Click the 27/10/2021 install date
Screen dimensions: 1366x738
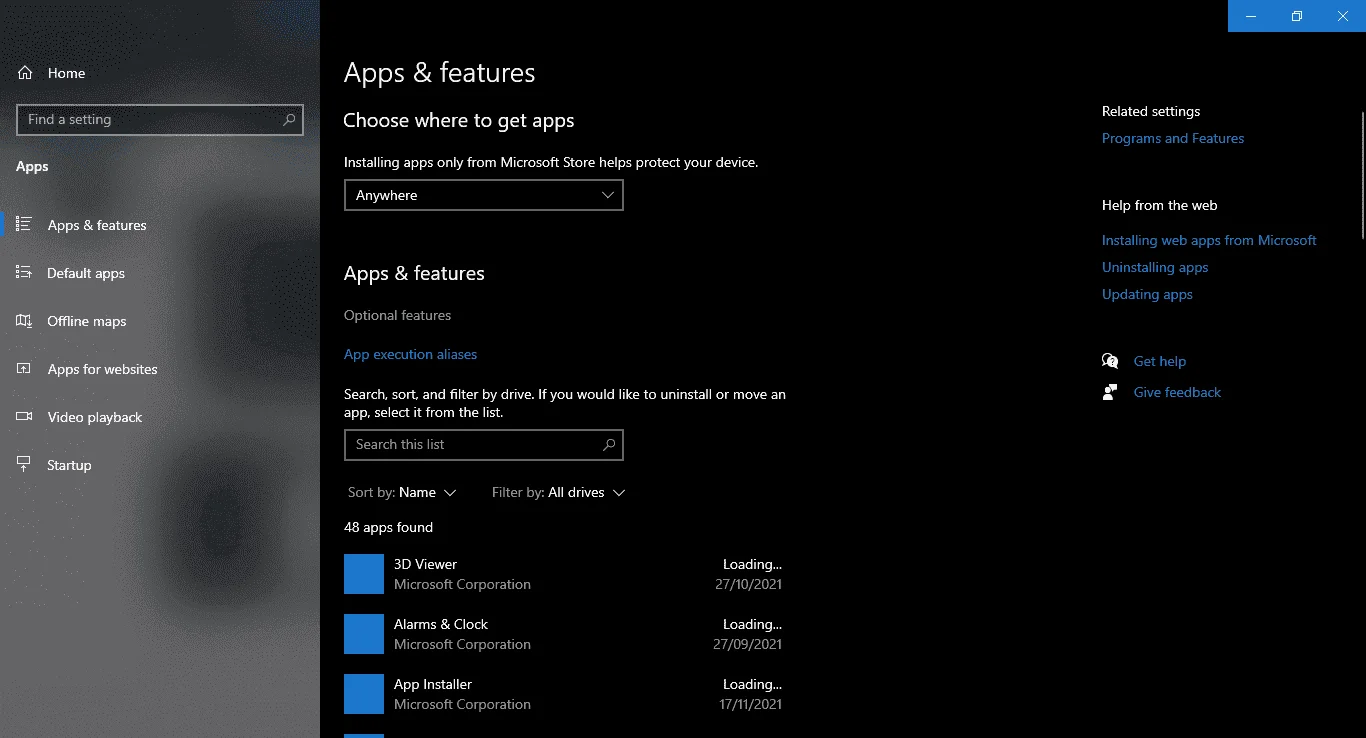click(747, 584)
